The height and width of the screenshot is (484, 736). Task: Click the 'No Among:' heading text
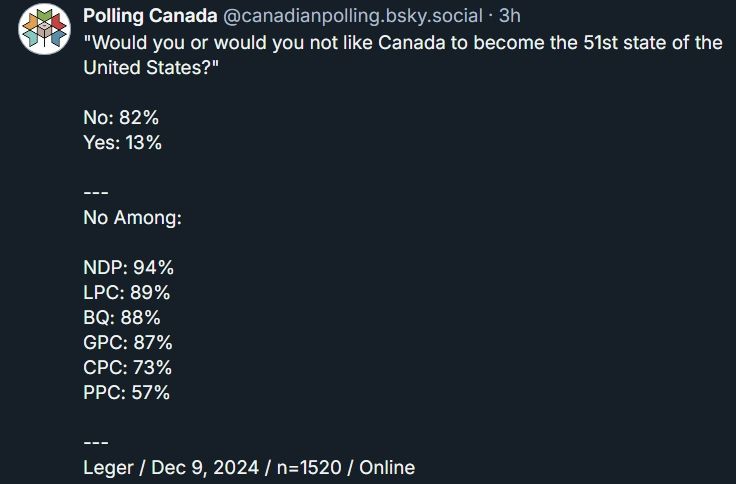coord(132,218)
